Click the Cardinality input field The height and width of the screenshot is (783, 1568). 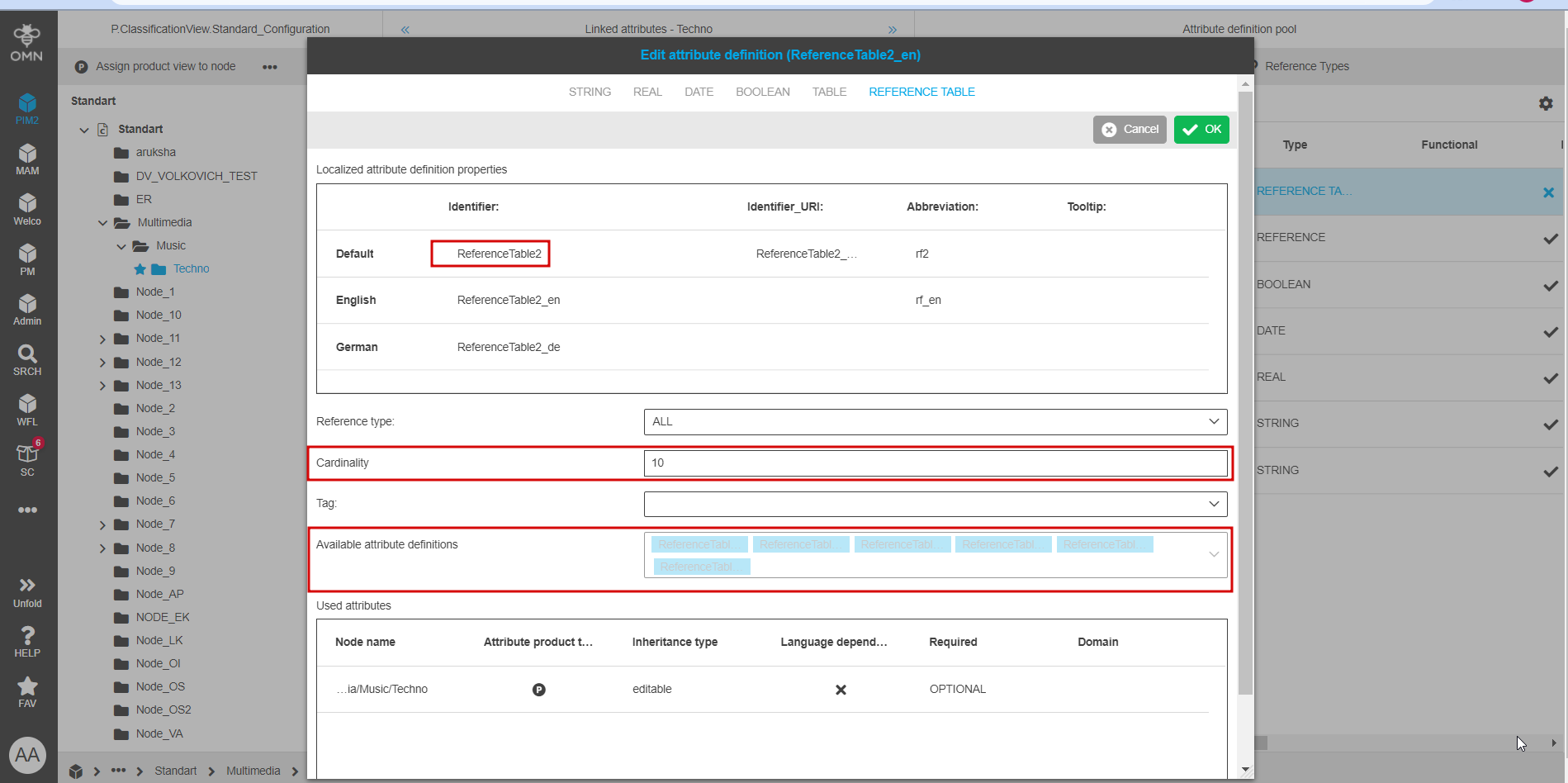tap(935, 463)
